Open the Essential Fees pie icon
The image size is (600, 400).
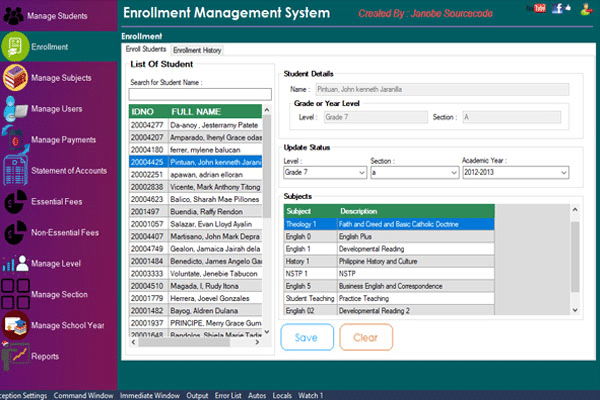pos(15,201)
